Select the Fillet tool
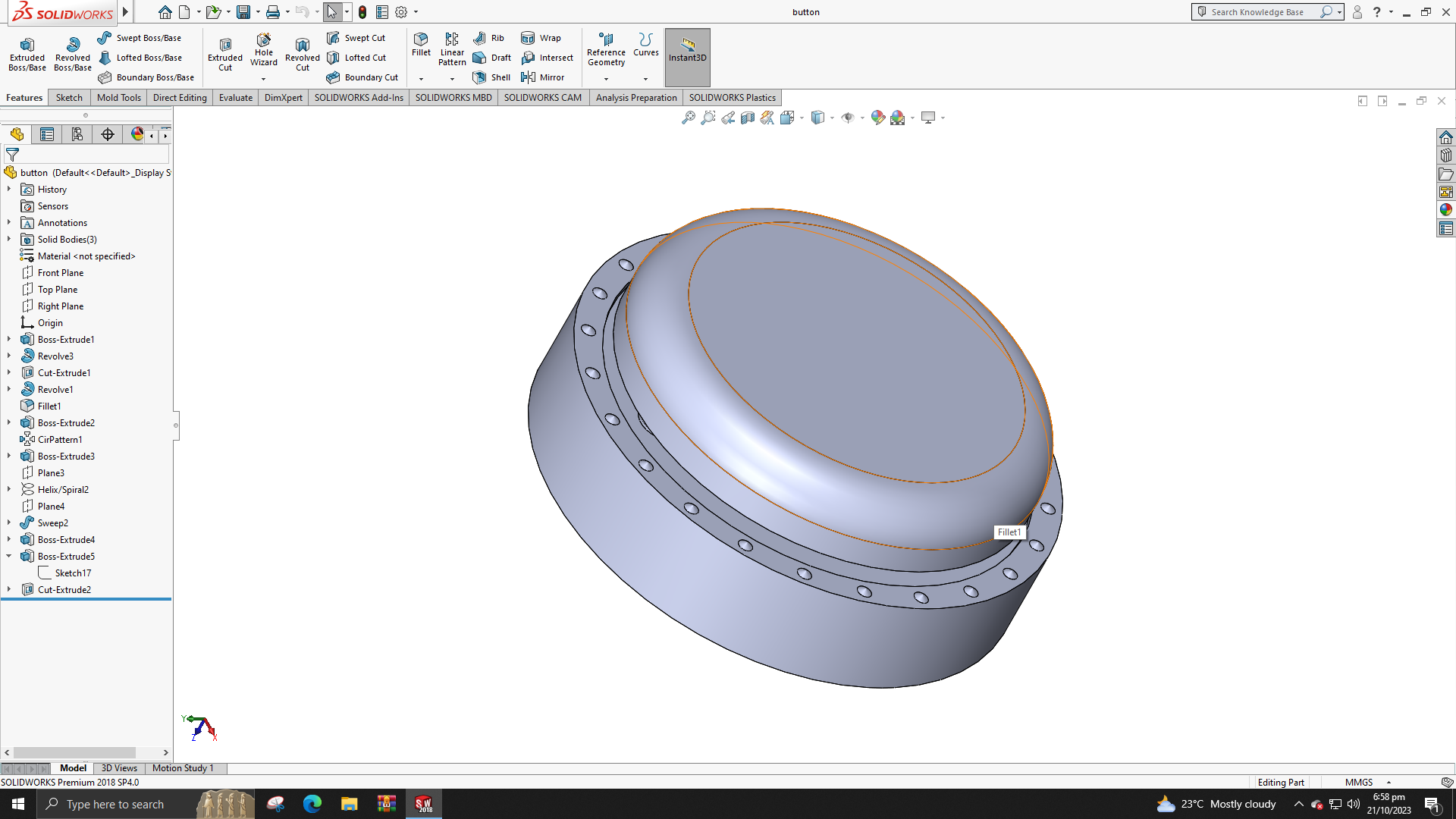Viewport: 1456px width, 819px height. coord(421,44)
